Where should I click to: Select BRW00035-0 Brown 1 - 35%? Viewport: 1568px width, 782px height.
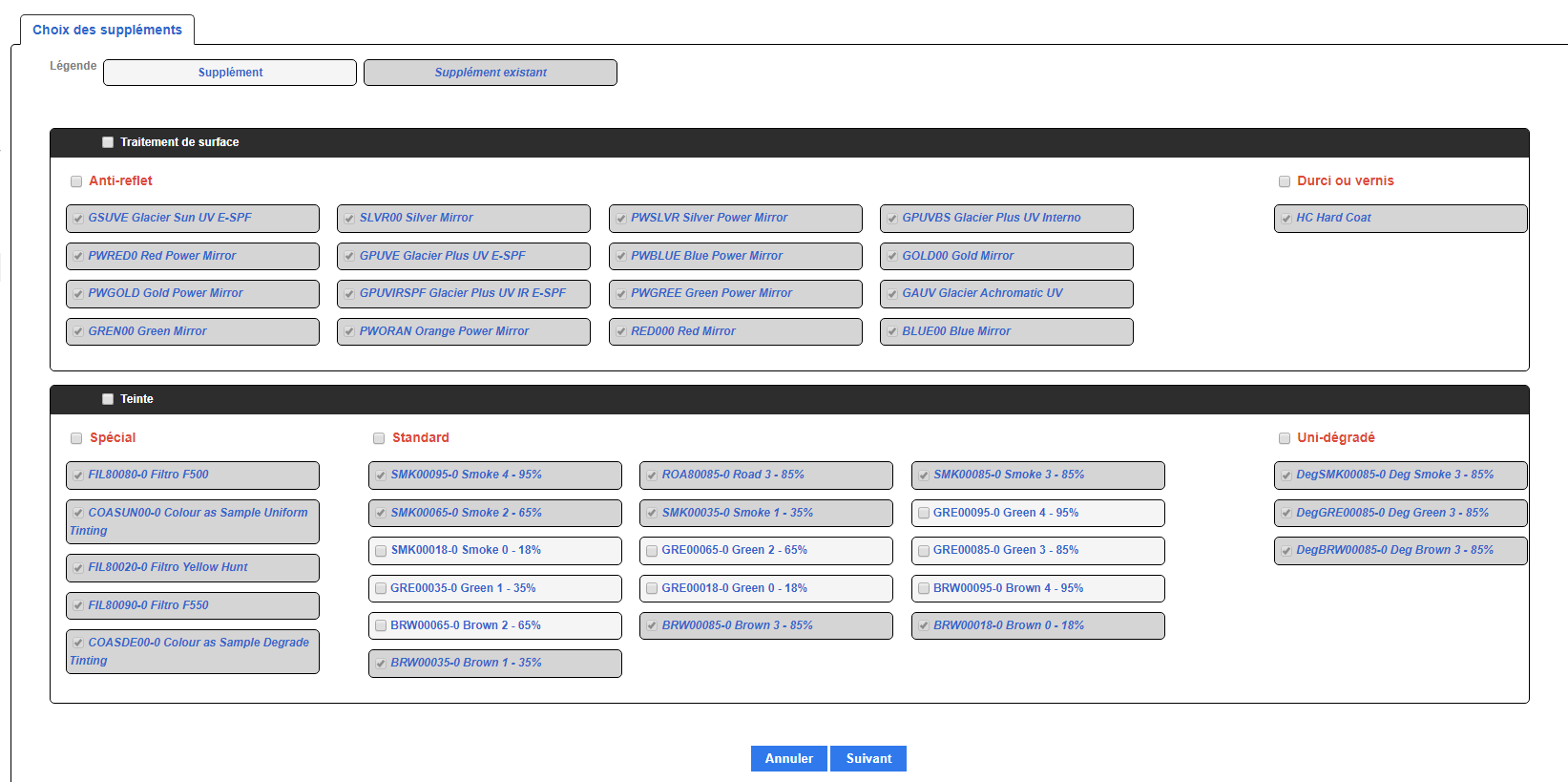[x=495, y=664]
